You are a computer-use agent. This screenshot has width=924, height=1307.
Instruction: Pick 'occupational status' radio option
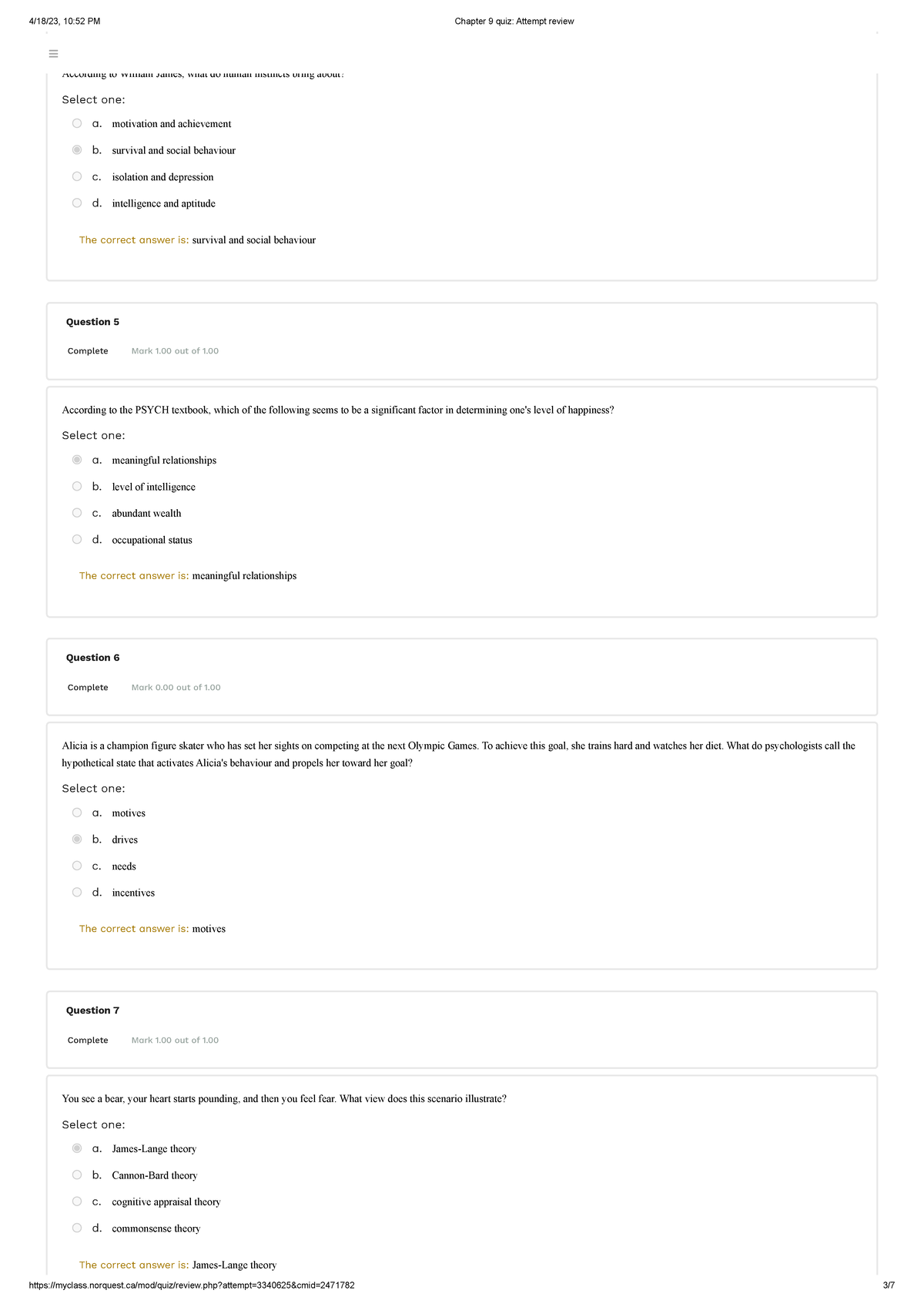[x=77, y=539]
